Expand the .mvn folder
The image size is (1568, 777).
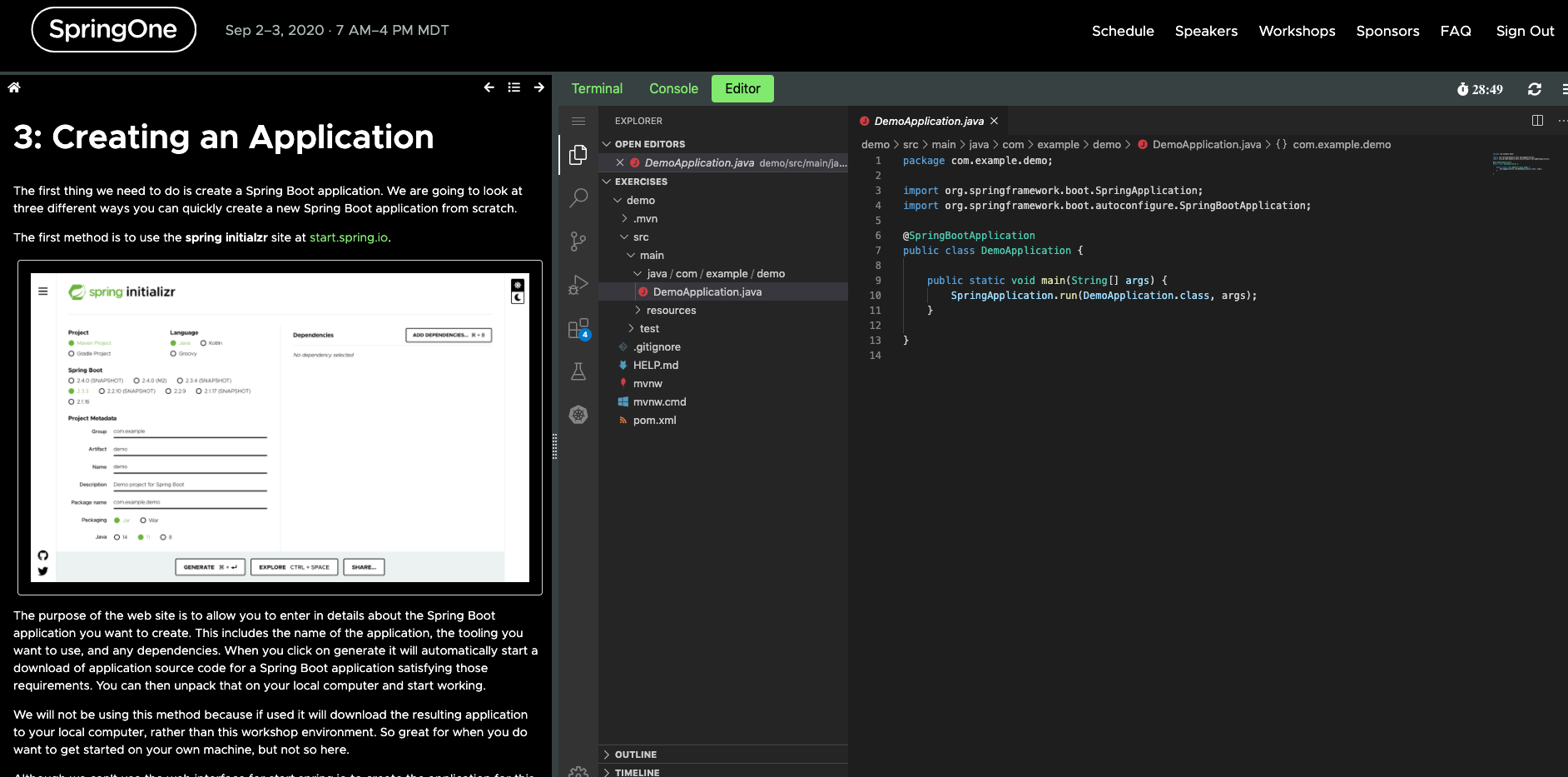tap(645, 219)
